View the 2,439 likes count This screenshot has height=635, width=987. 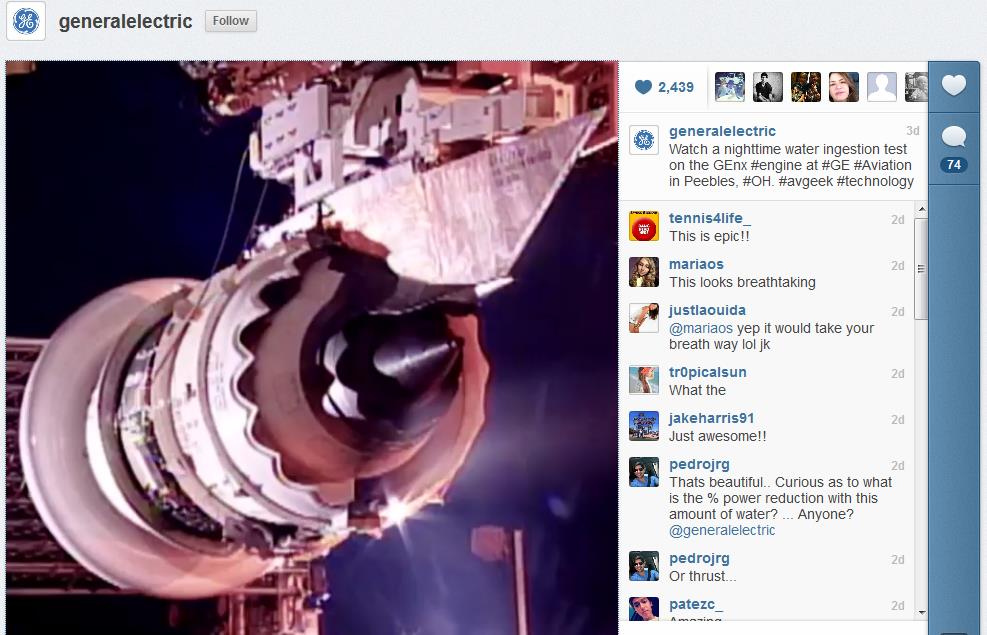coord(676,87)
